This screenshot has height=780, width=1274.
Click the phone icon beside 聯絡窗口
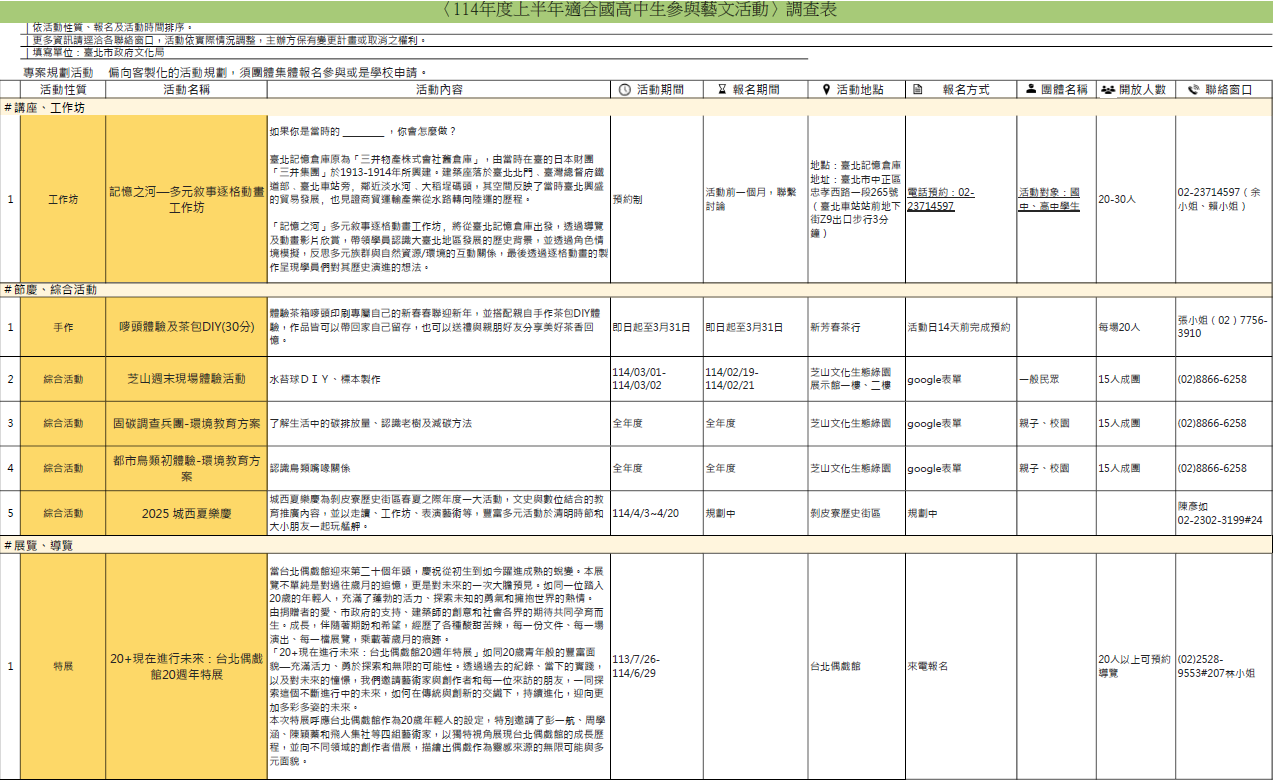1193,89
